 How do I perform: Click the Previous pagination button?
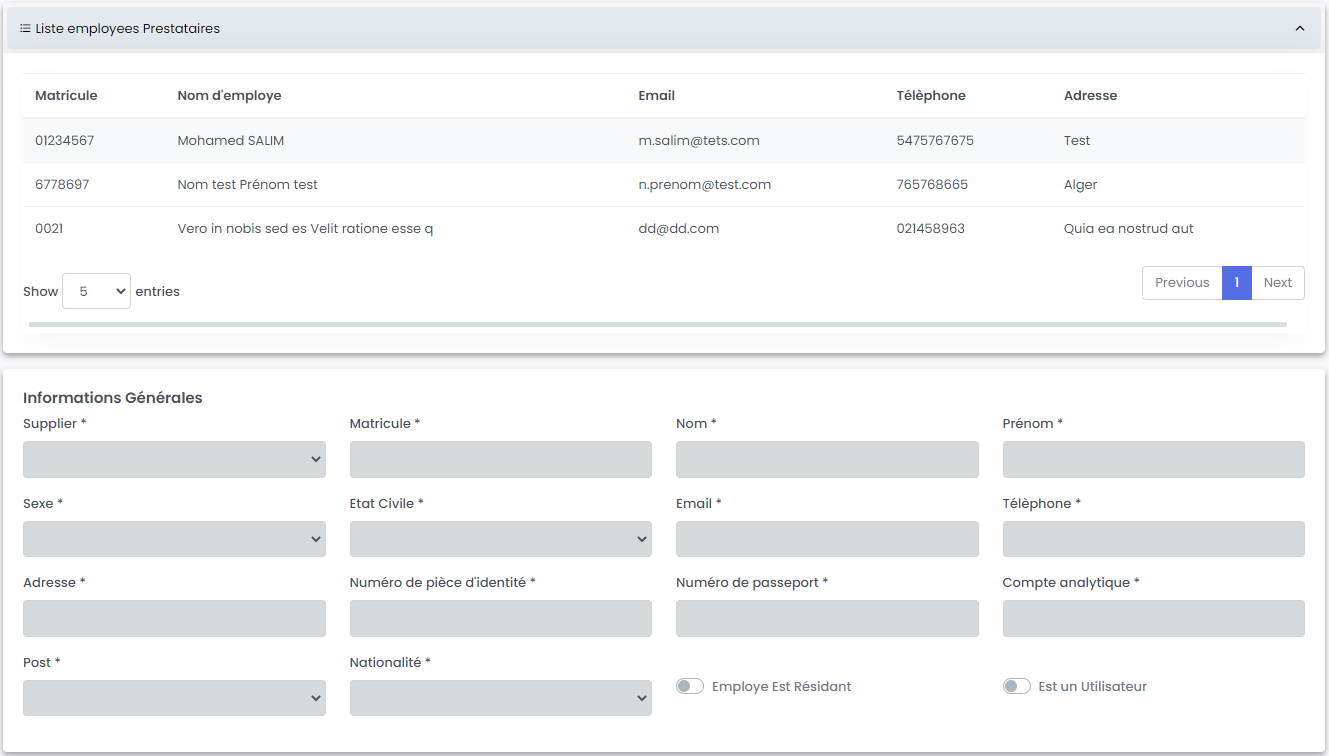click(1181, 283)
